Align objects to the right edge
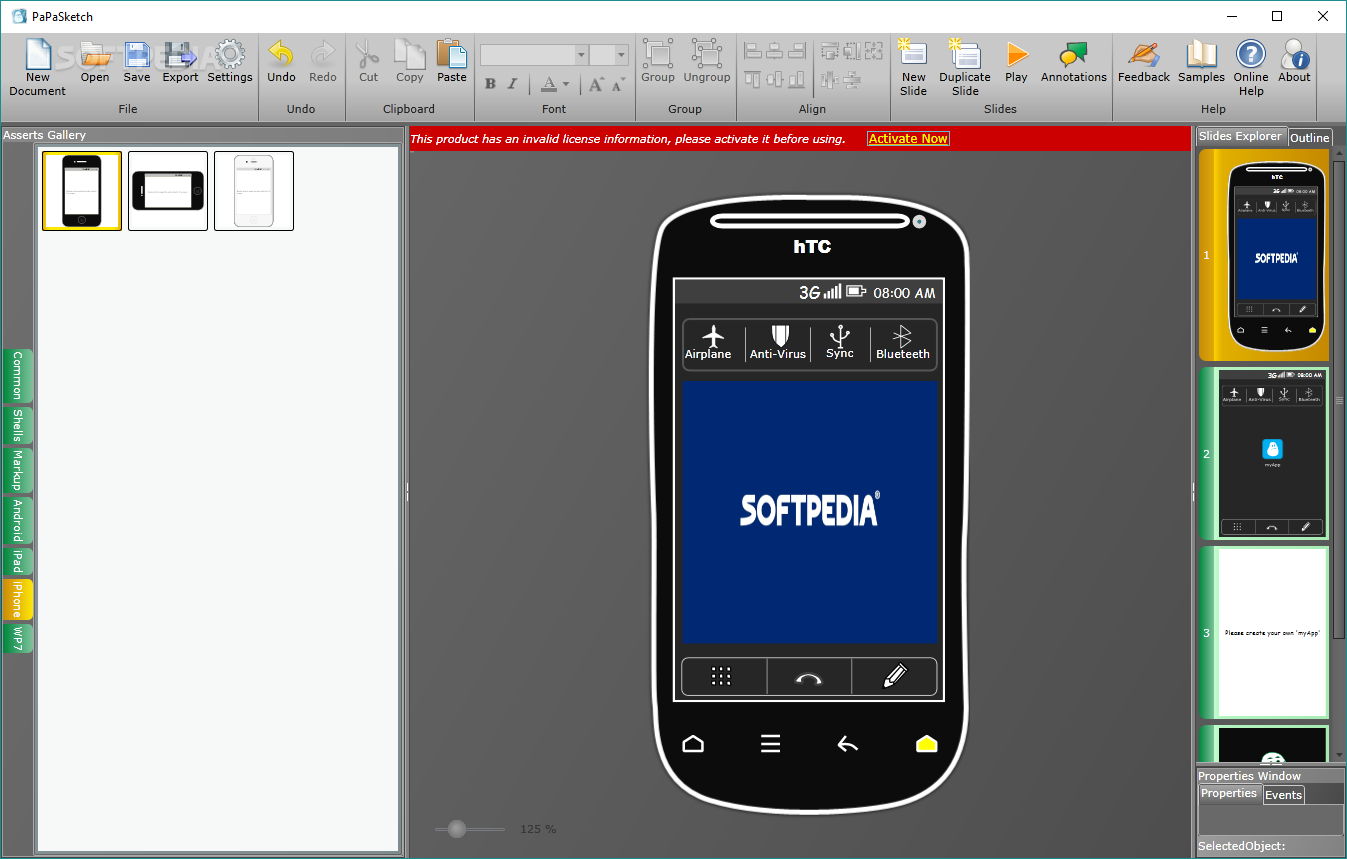 [797, 50]
